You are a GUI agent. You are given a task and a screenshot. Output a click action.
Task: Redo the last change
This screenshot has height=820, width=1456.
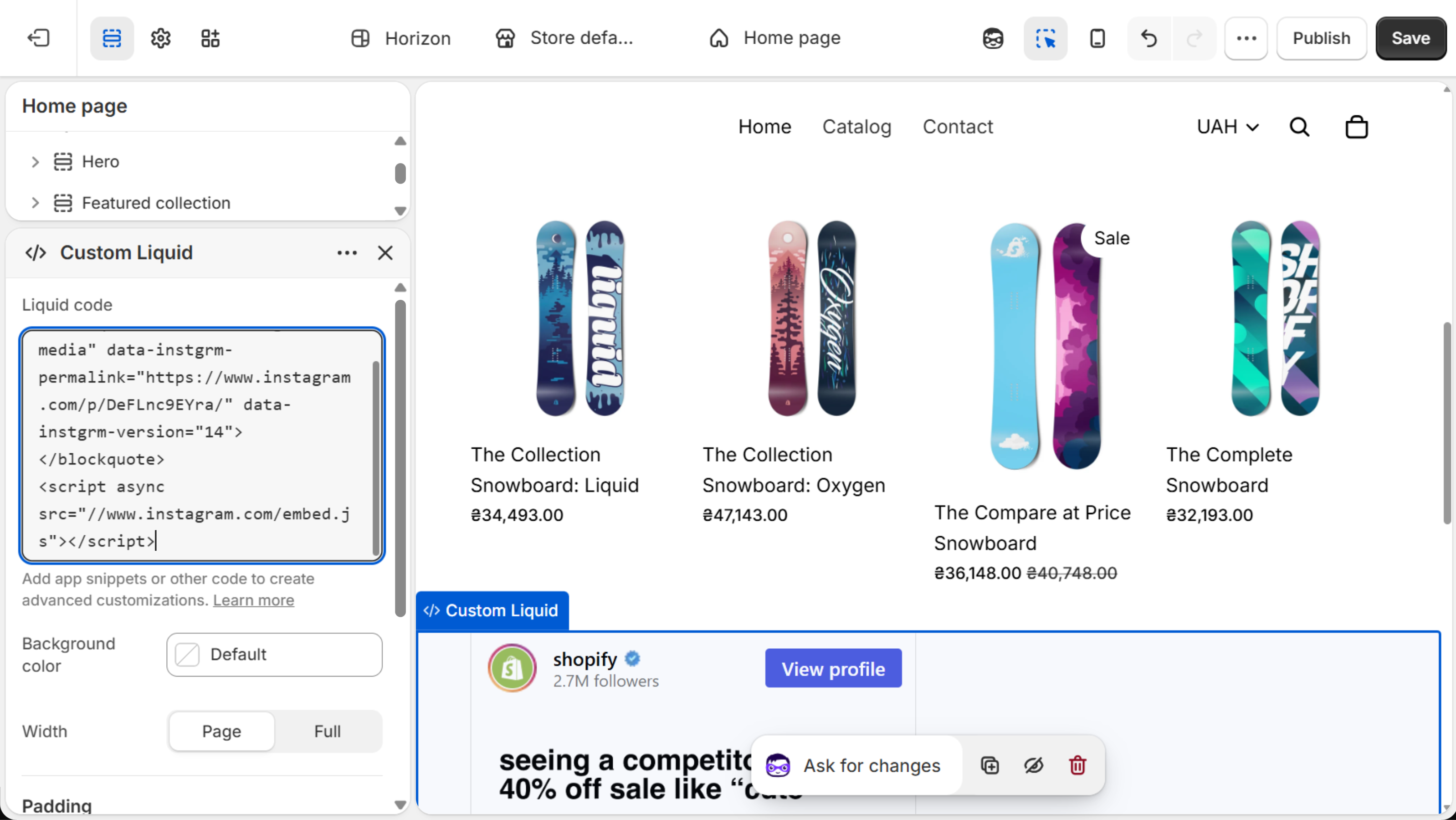click(x=1195, y=38)
